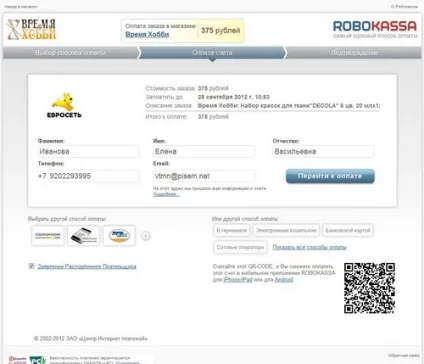Screen dimensions: 424x364
Task: Select the Подтверждение step
Action: point(354,53)
